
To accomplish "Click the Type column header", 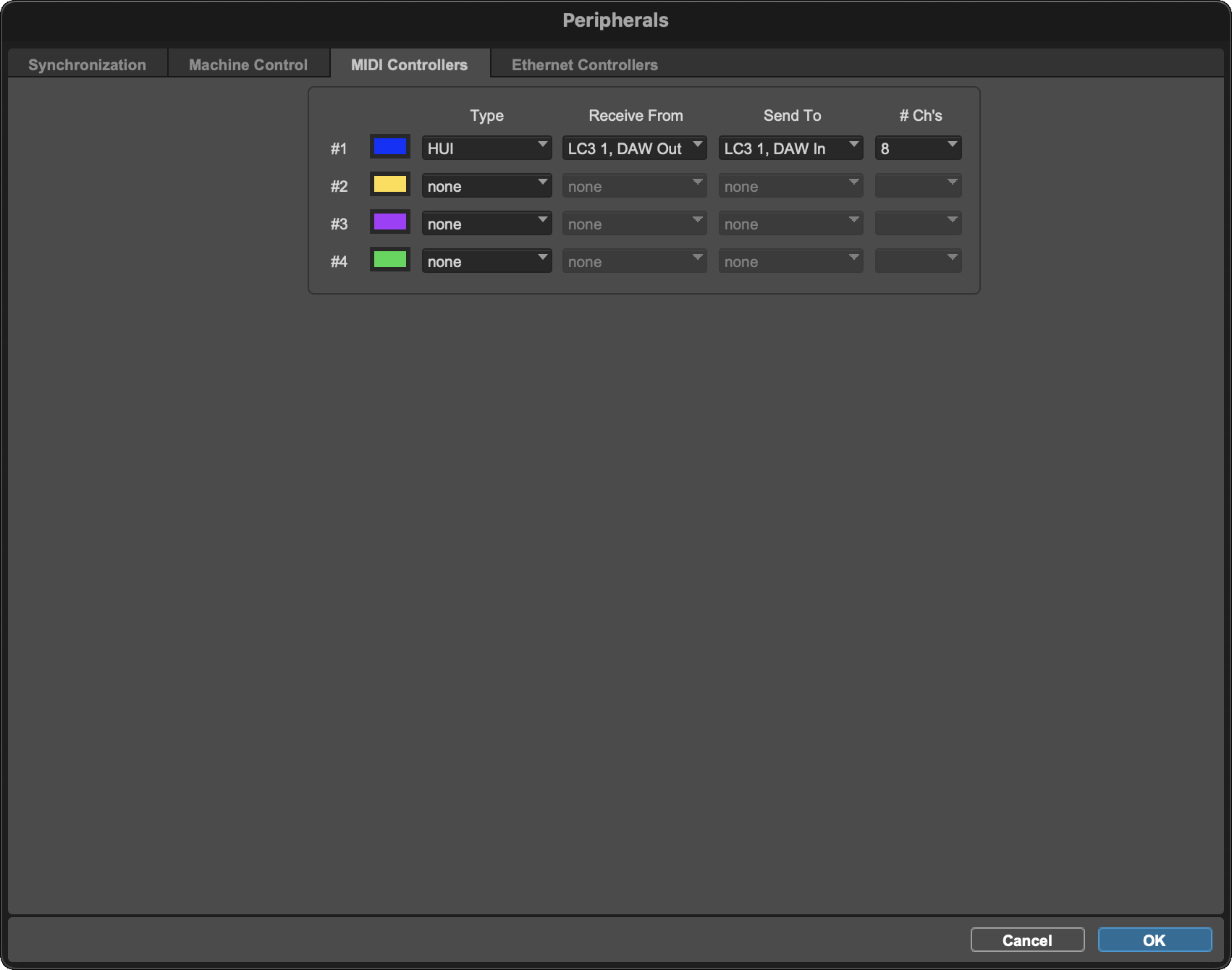I will (486, 115).
